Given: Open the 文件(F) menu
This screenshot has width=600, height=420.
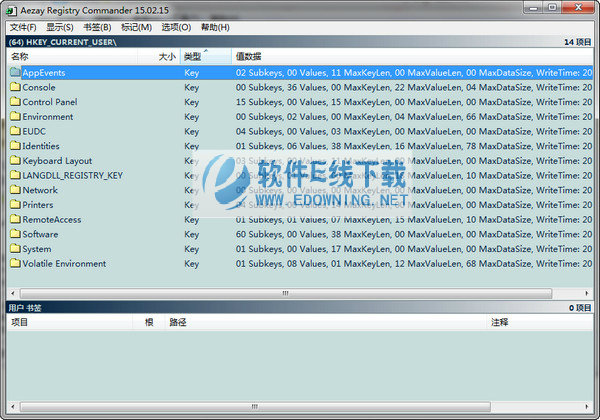Looking at the screenshot, I should pyautogui.click(x=20, y=27).
